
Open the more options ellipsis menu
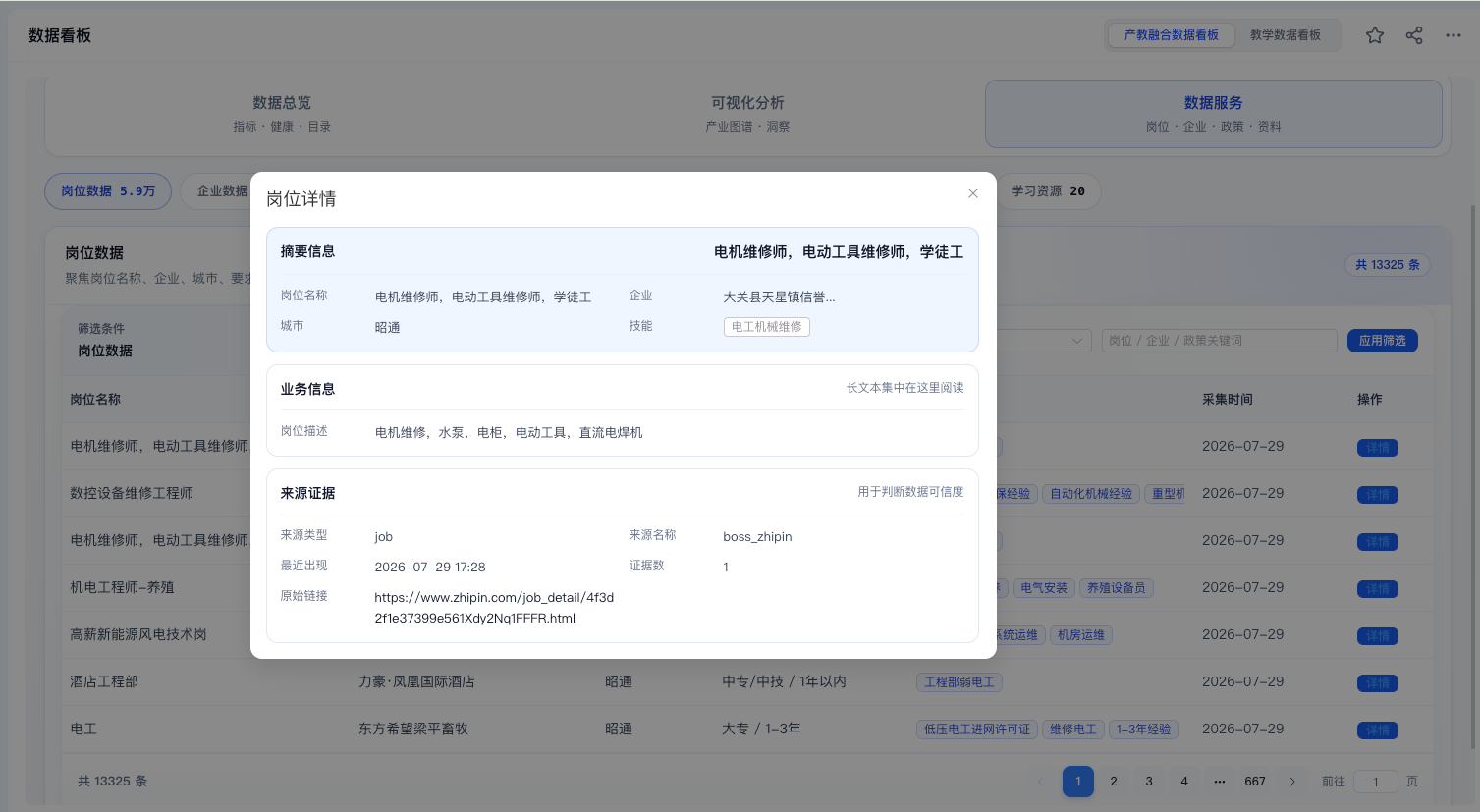click(1453, 35)
